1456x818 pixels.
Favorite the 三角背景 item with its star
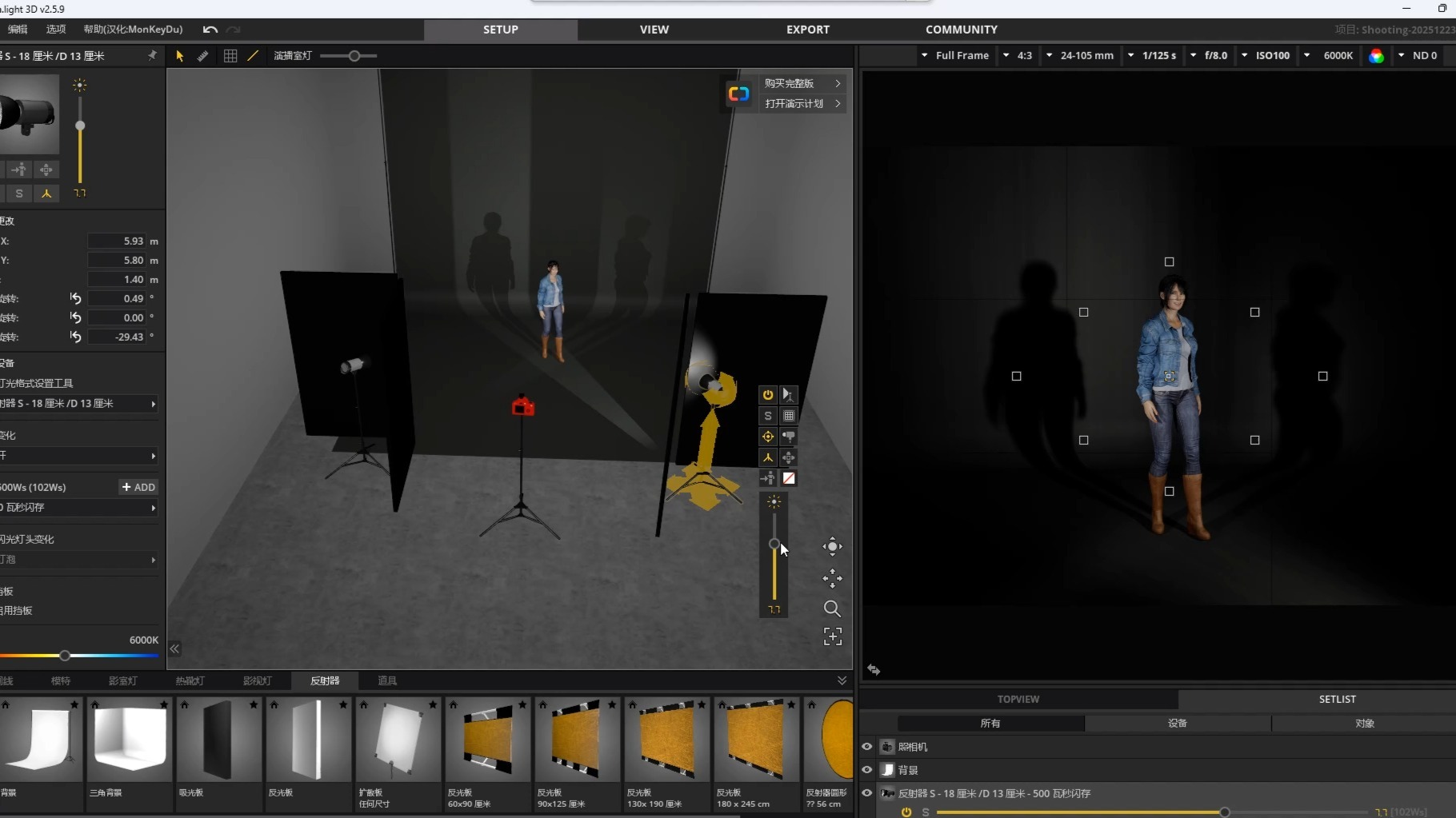(x=164, y=704)
